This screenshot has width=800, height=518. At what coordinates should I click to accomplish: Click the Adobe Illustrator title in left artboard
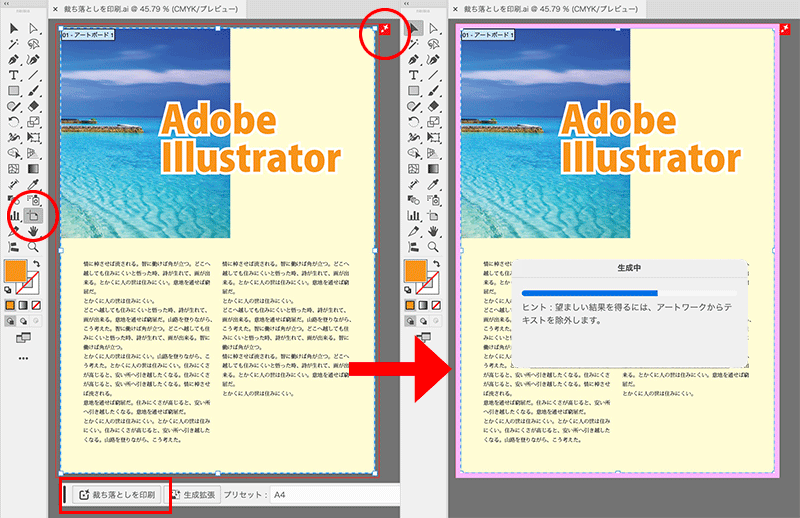tap(250, 138)
